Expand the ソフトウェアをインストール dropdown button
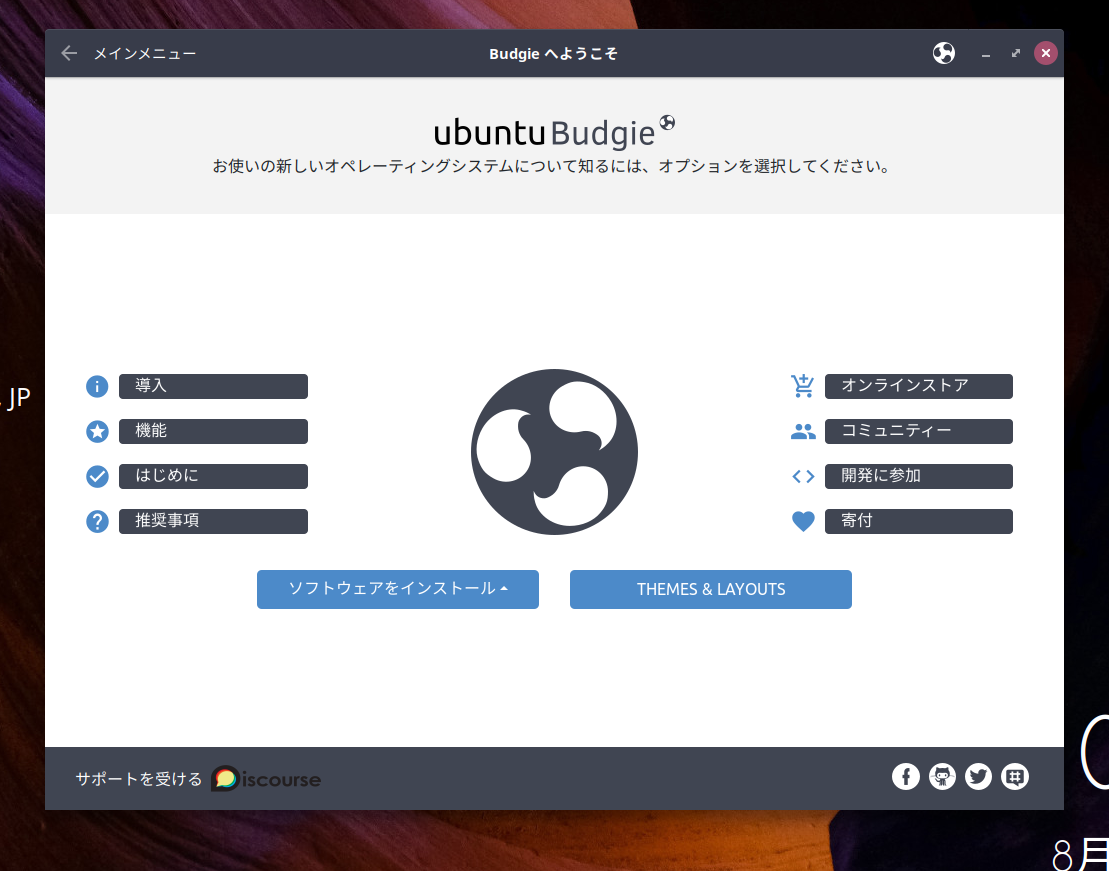Viewport: 1109px width, 871px height. coord(397,589)
